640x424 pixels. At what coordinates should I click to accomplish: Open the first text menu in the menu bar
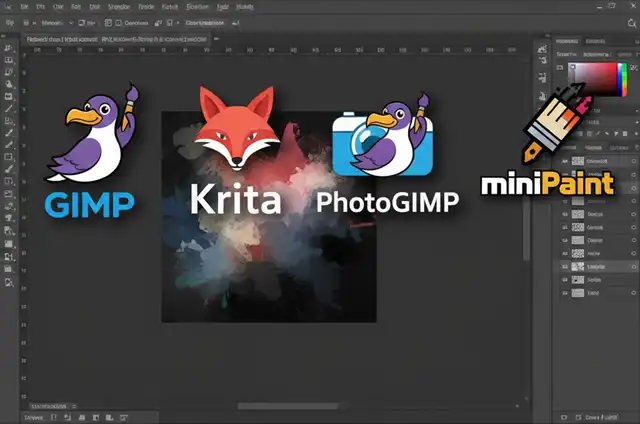[24, 7]
